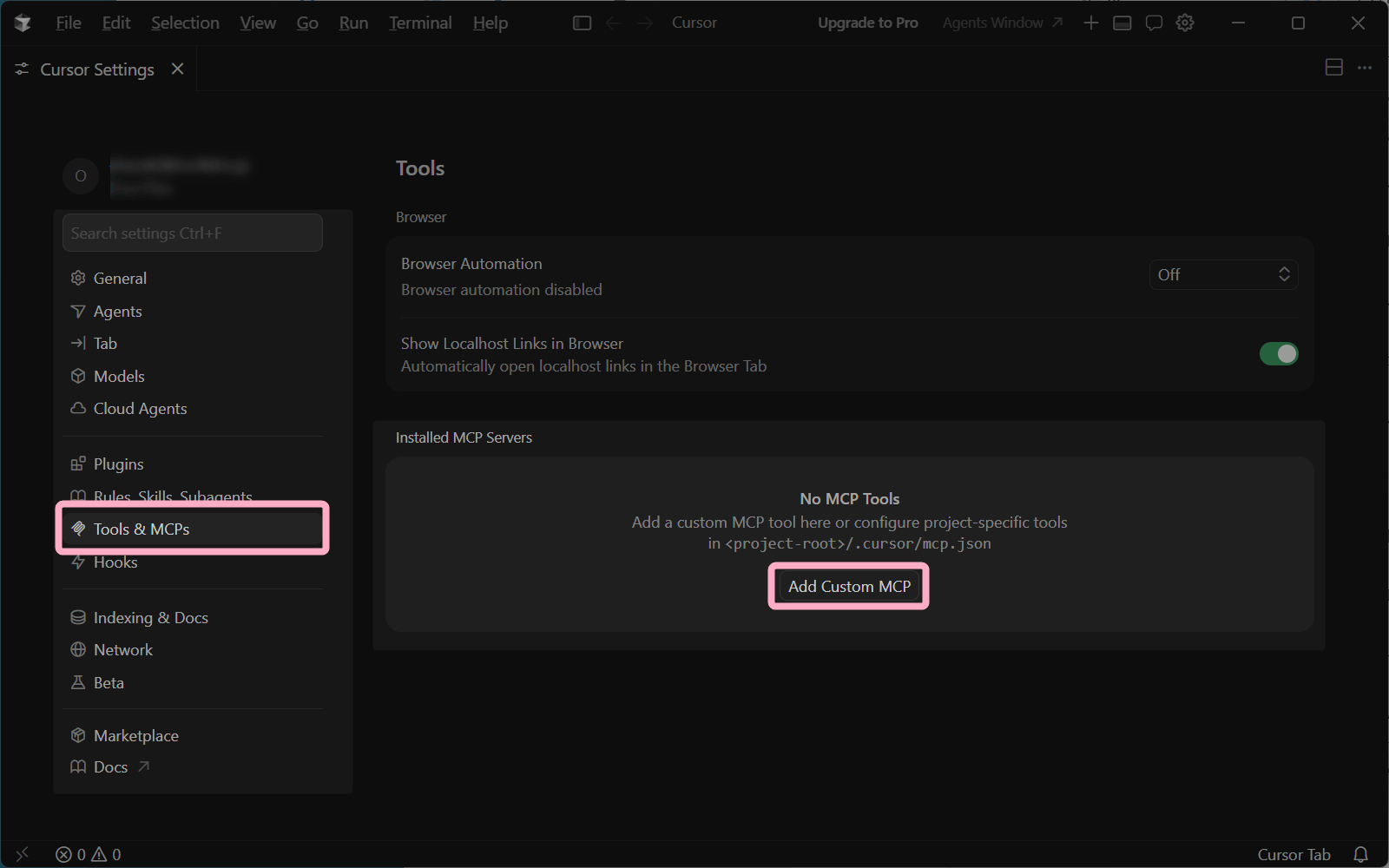Click the Add Custom MCP button
1389x868 pixels.
(849, 587)
